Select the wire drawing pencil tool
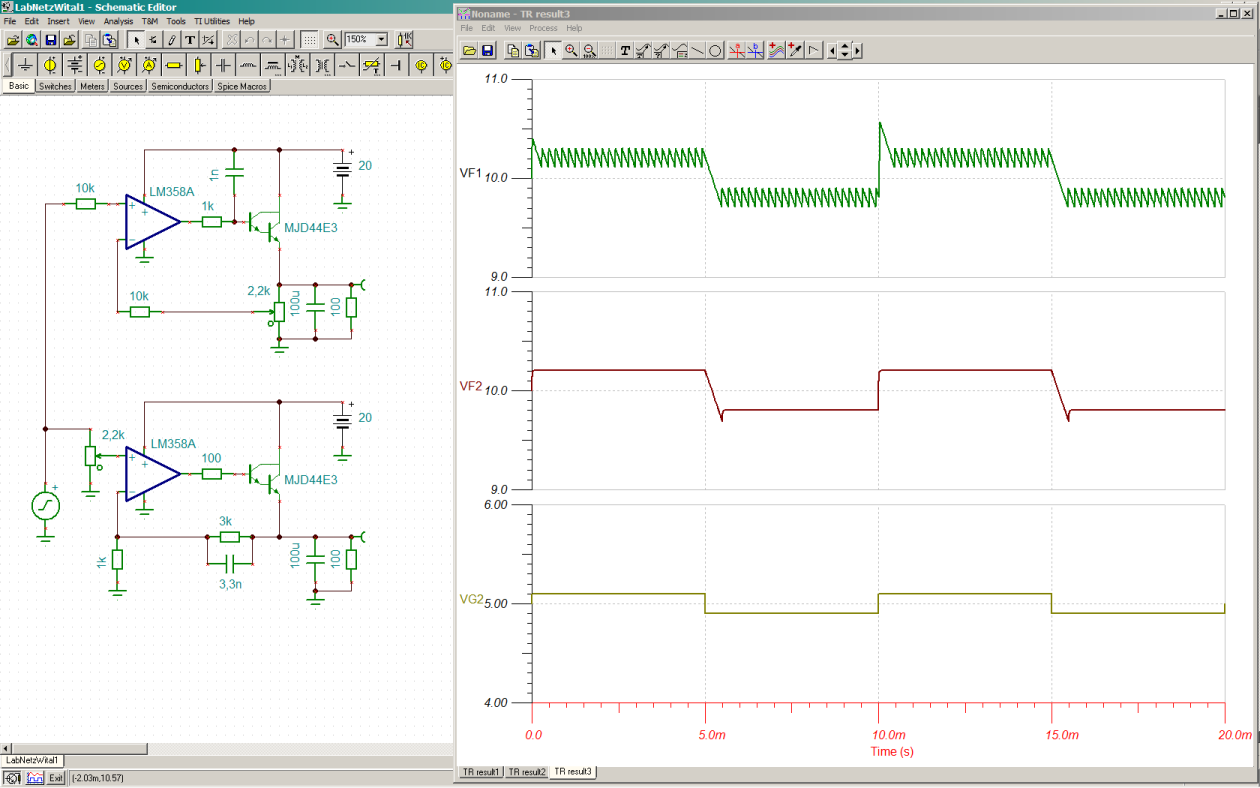 tap(171, 40)
